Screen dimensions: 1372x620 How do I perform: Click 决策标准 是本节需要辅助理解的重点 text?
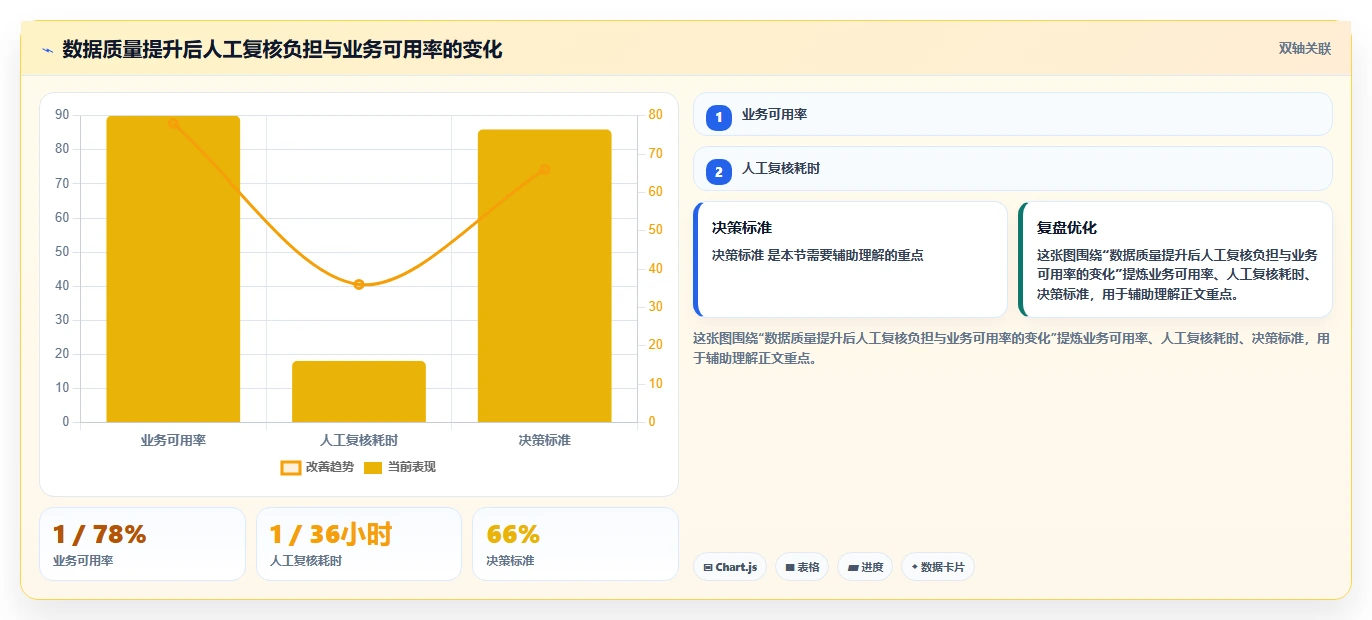[x=818, y=255]
